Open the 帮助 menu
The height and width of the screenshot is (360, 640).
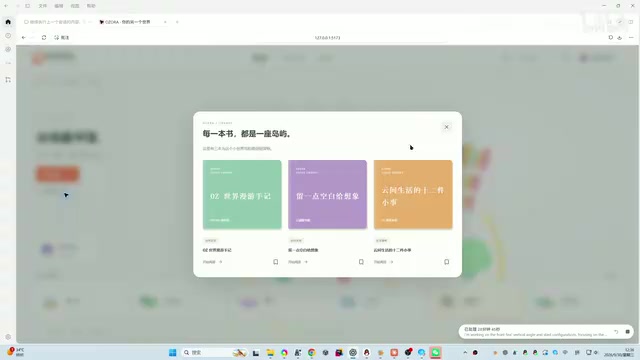(x=91, y=6)
